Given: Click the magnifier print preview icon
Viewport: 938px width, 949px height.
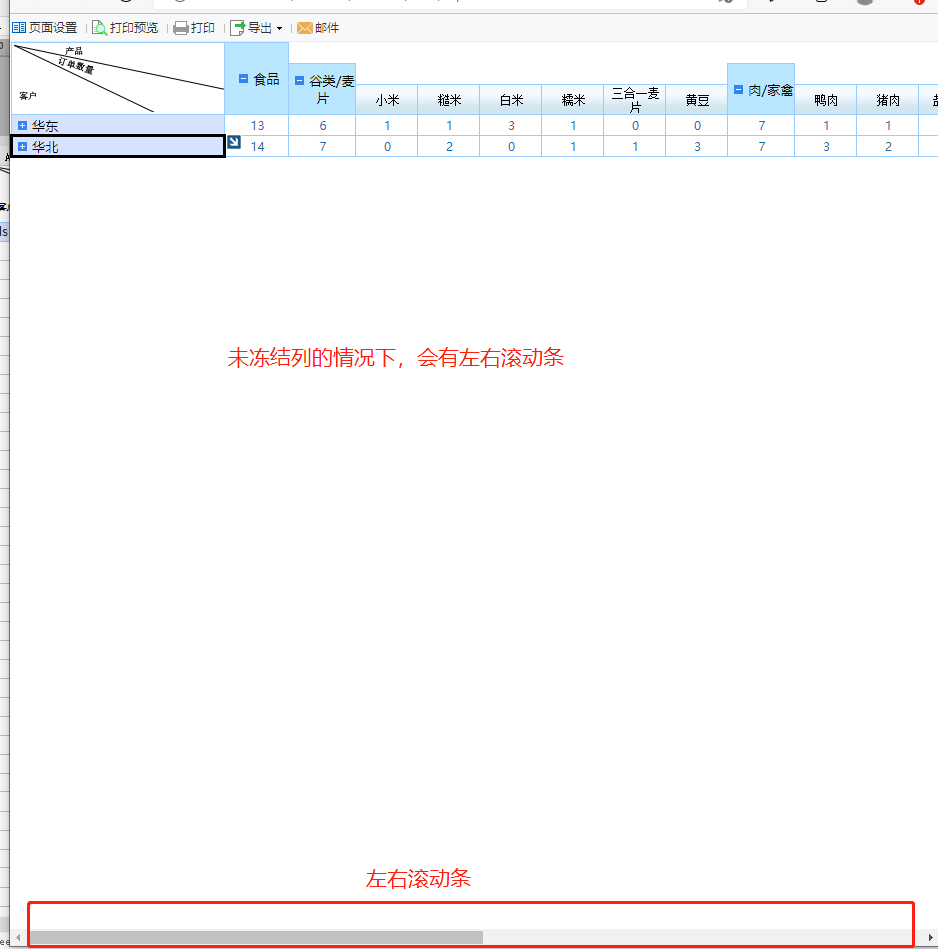Looking at the screenshot, I should [x=99, y=28].
